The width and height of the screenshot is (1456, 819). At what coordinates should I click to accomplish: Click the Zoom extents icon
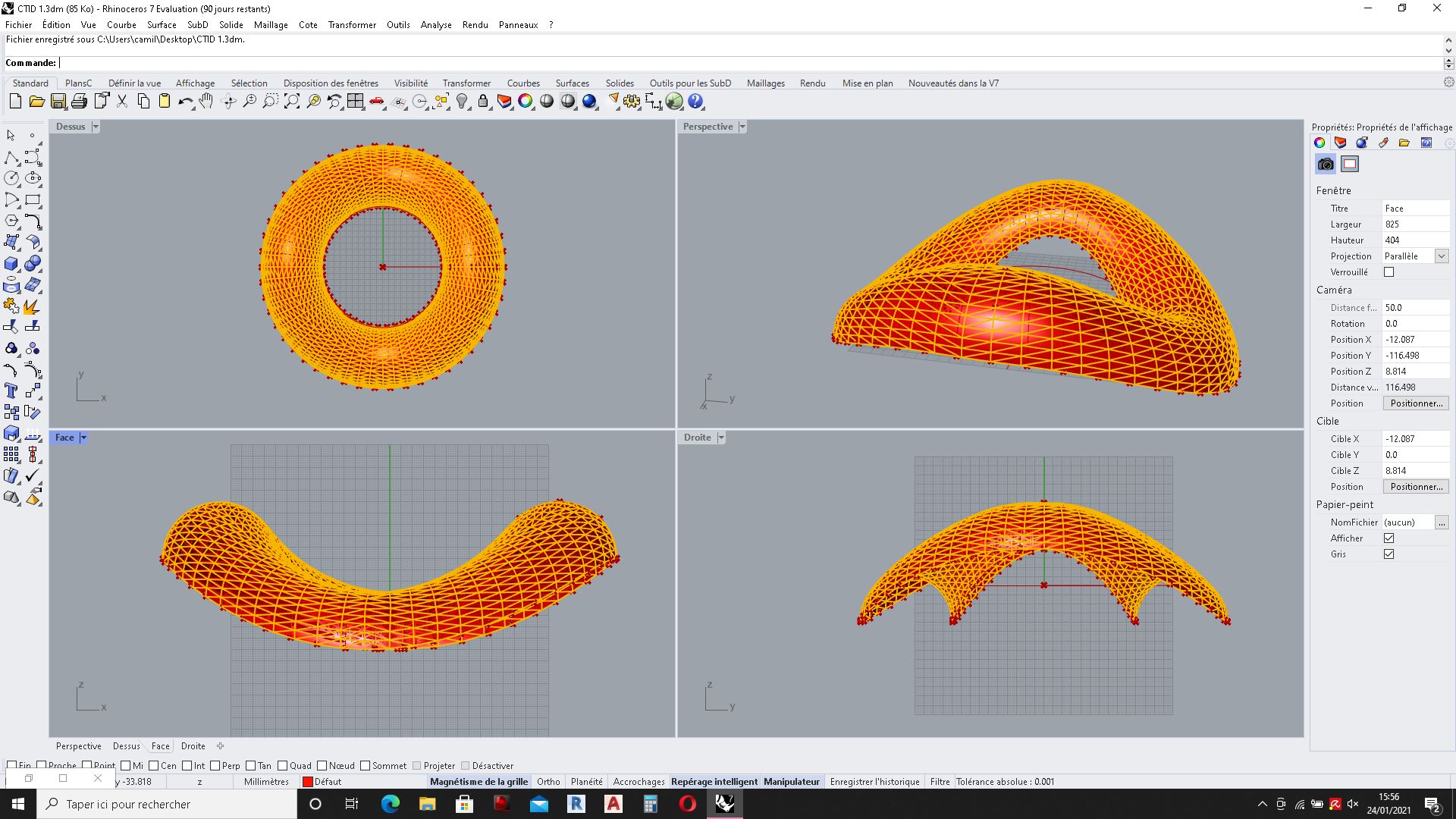[x=291, y=101]
